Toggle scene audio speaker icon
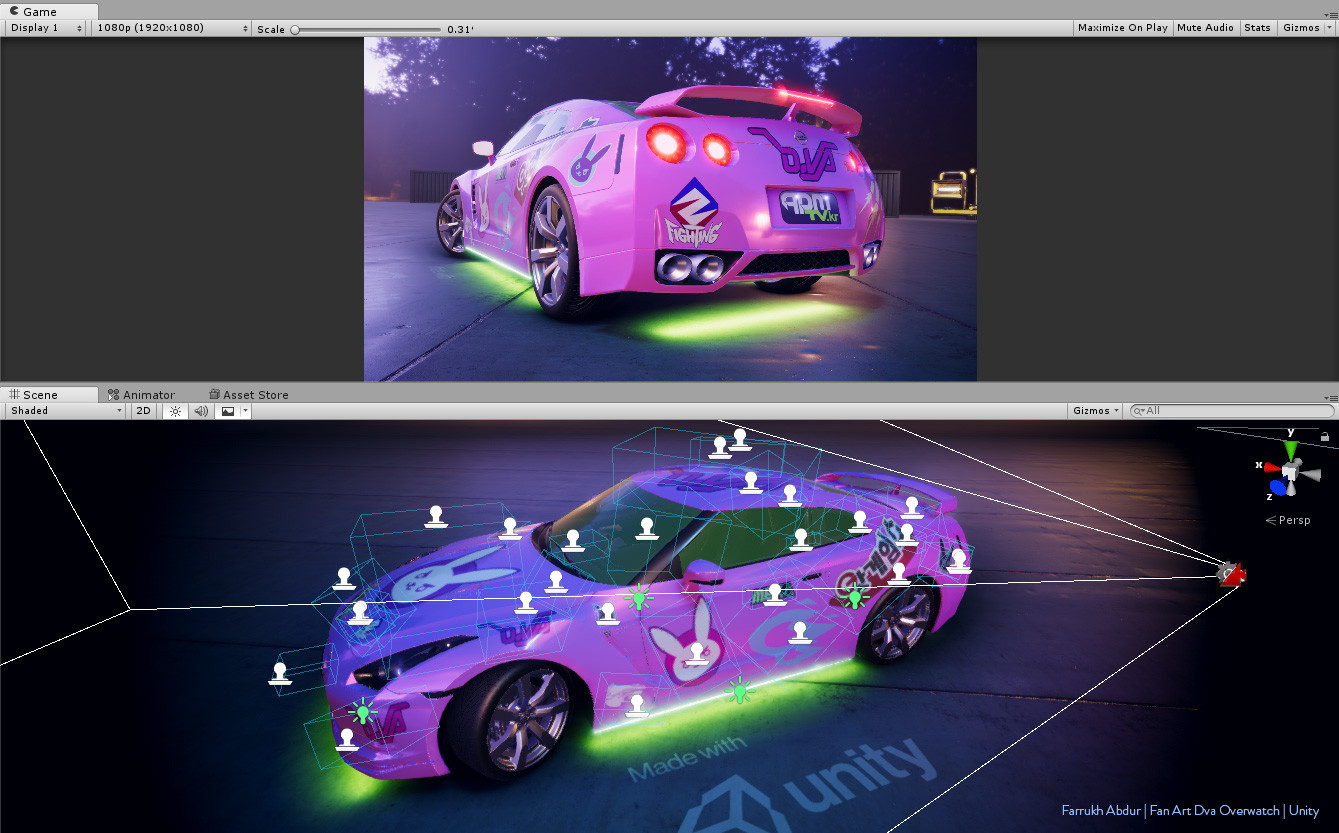 coord(201,411)
